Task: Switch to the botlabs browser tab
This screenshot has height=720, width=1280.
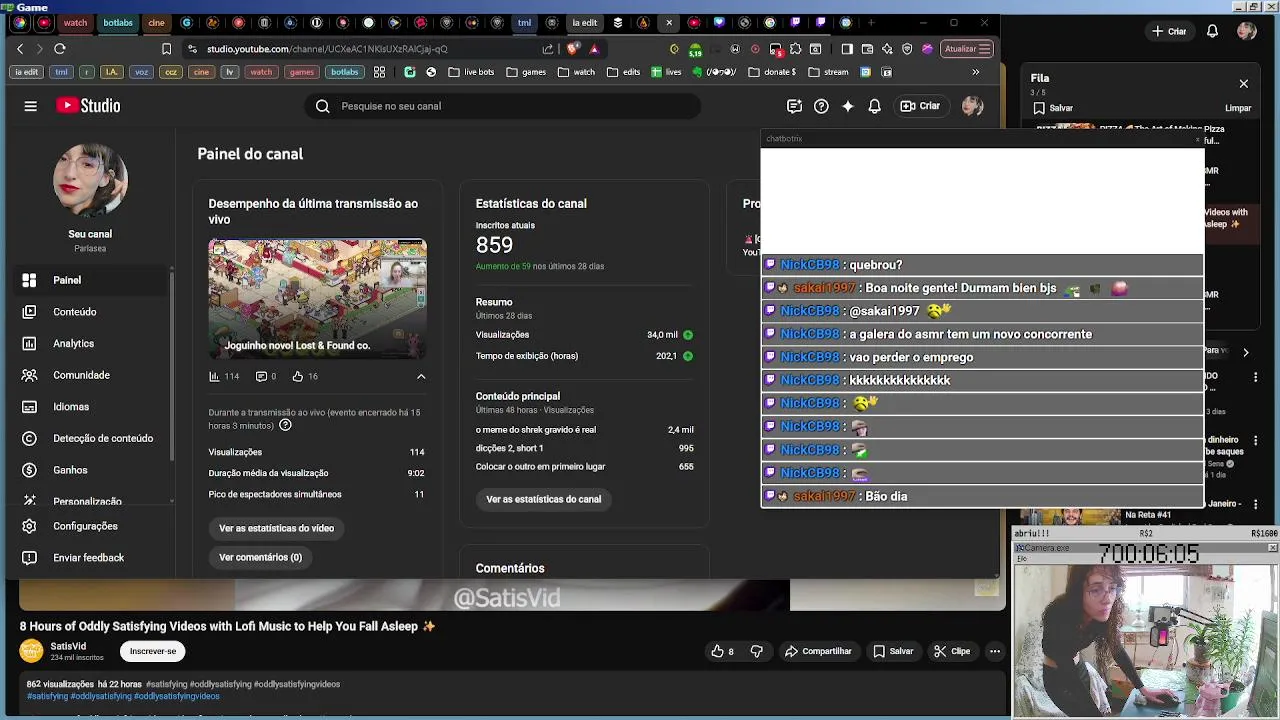Action: tap(117, 22)
